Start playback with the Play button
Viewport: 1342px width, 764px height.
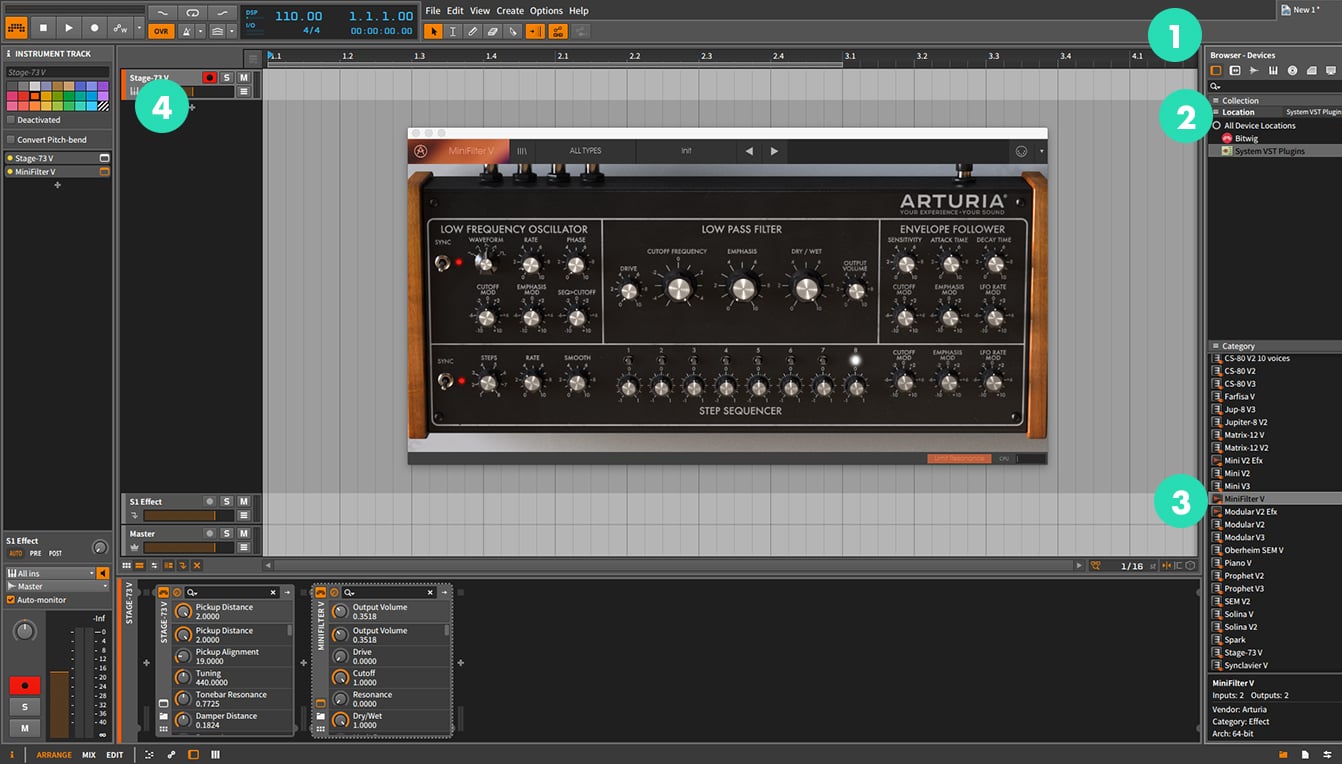(68, 28)
